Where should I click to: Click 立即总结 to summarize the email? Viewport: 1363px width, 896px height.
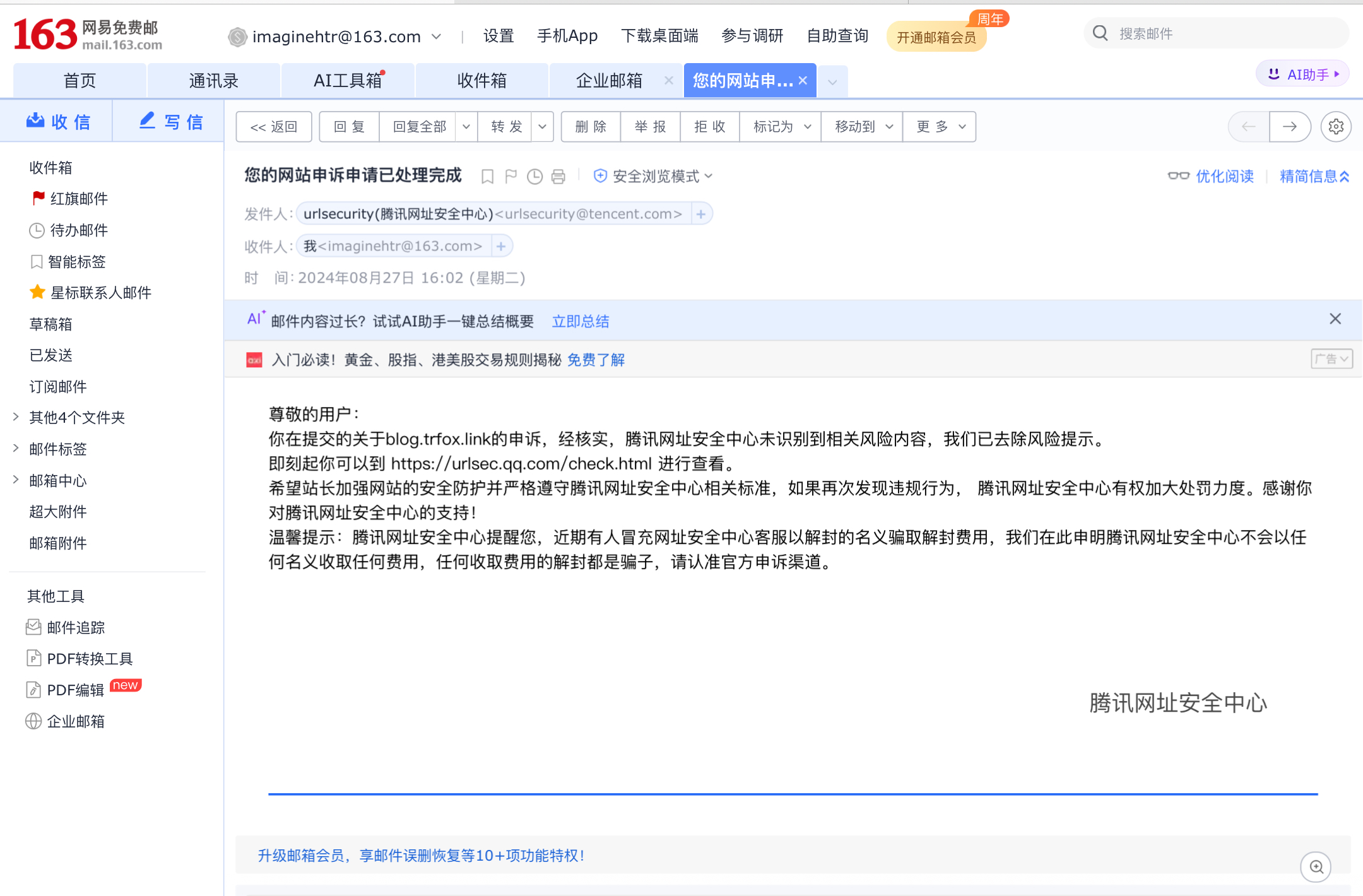tap(579, 321)
